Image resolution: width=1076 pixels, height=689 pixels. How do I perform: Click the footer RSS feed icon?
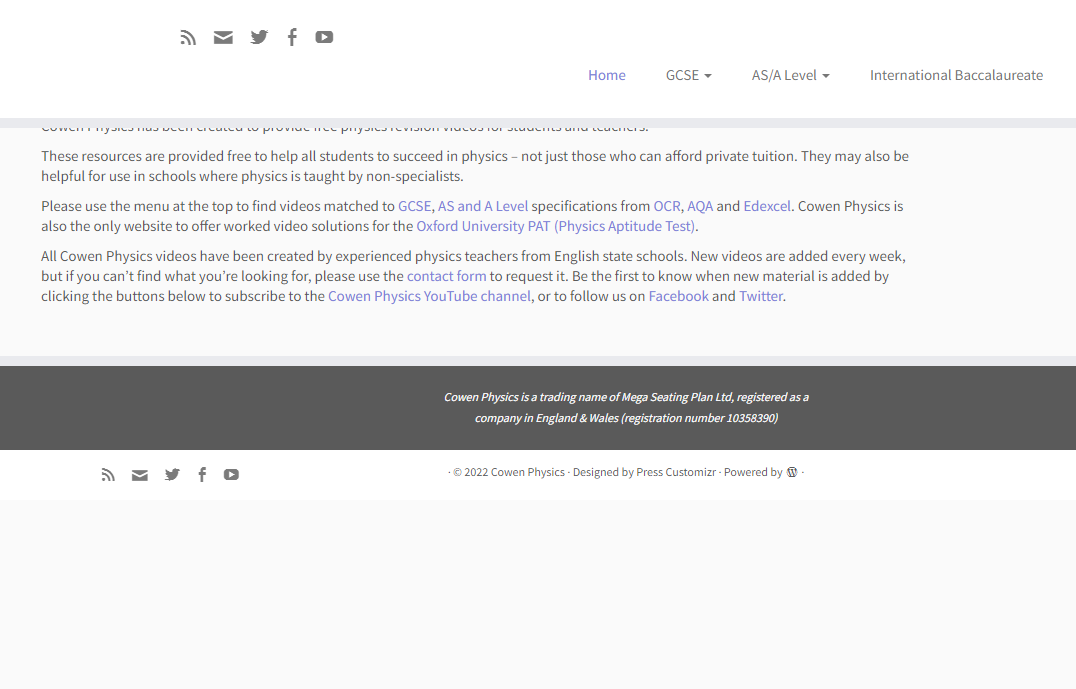pos(108,474)
